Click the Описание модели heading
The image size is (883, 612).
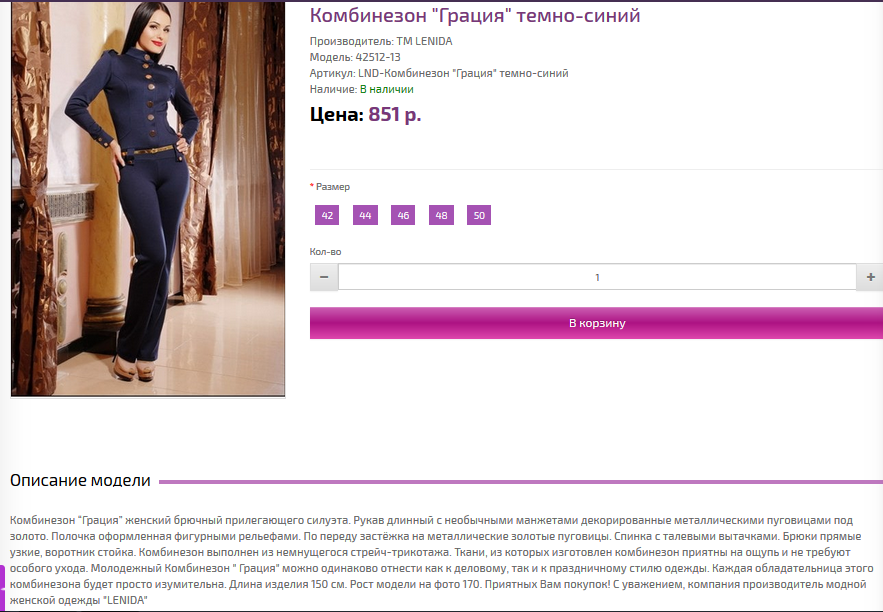pos(81,480)
